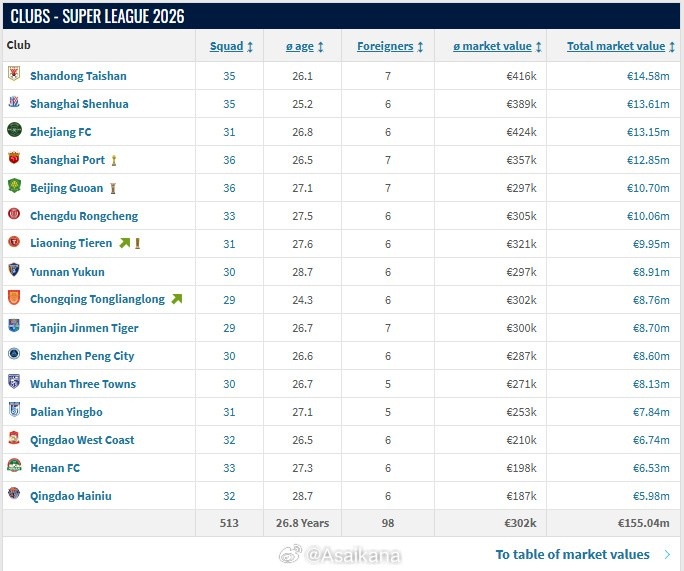684x571 pixels.
Task: Sort table by Total market value column
Action: point(621,46)
